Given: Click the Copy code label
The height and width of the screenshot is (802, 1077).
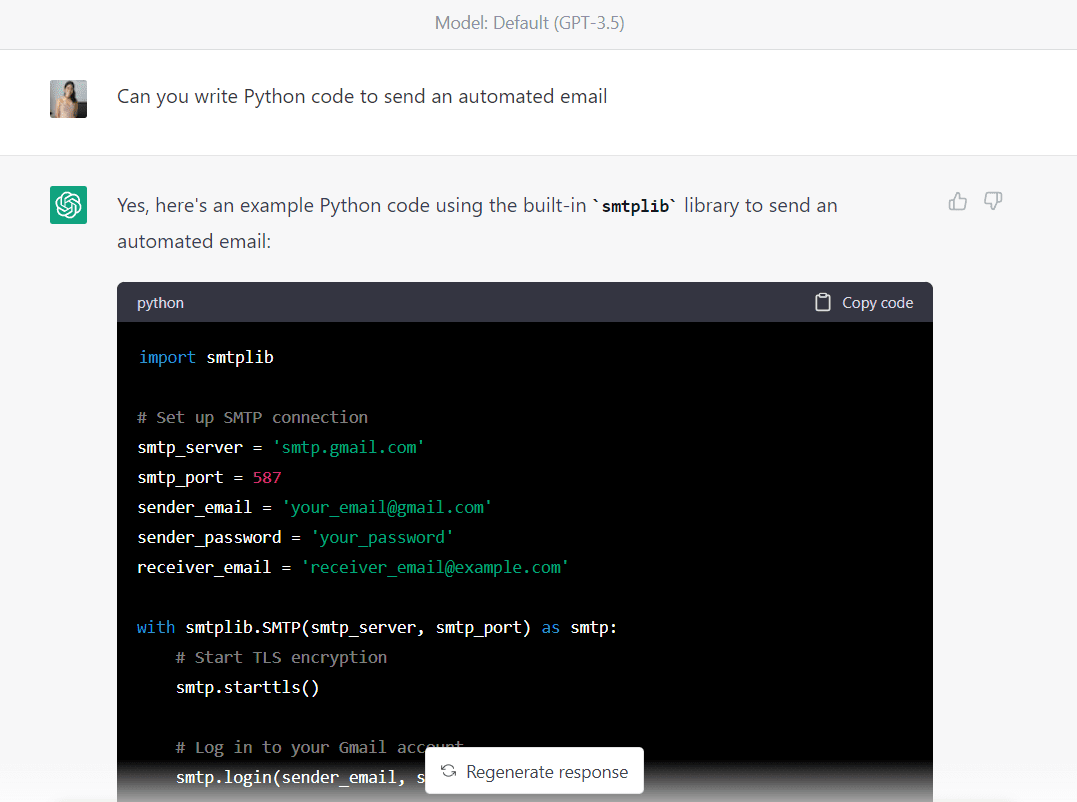Looking at the screenshot, I should tap(877, 303).
